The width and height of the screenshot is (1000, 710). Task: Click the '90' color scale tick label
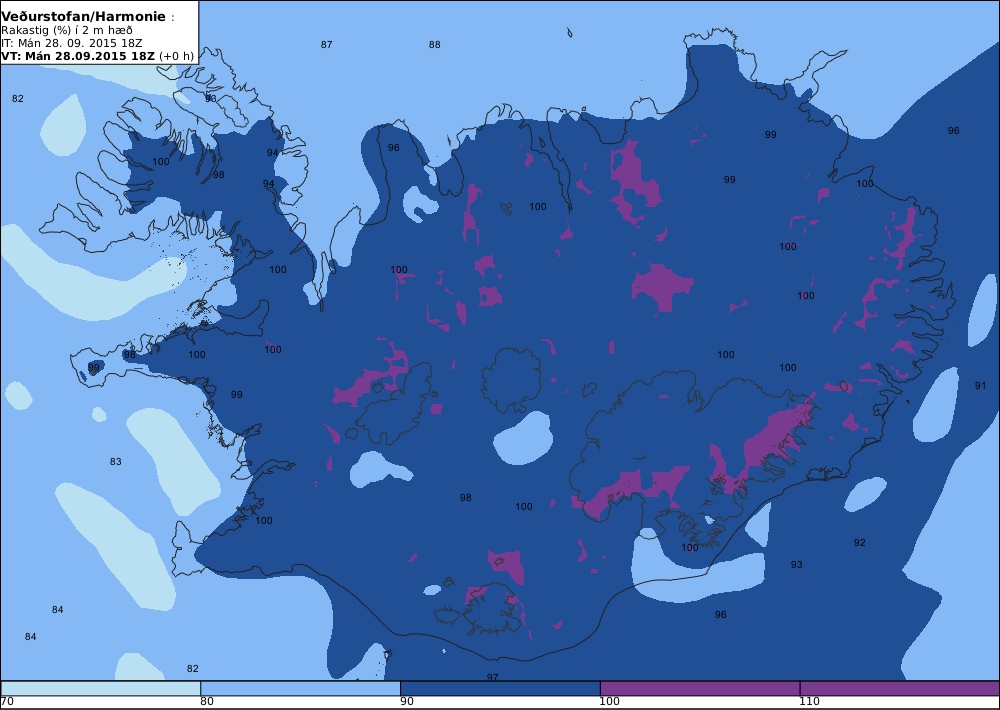click(x=407, y=702)
